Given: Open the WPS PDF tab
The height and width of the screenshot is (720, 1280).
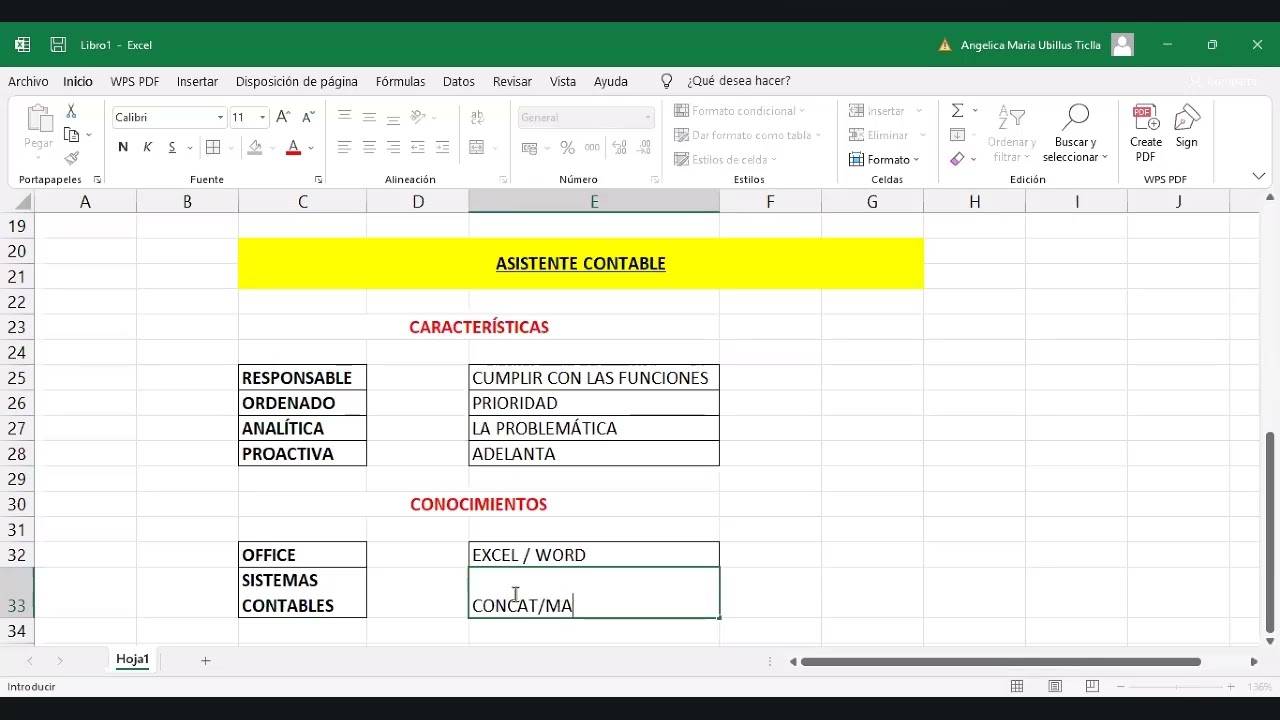Looking at the screenshot, I should coord(135,81).
